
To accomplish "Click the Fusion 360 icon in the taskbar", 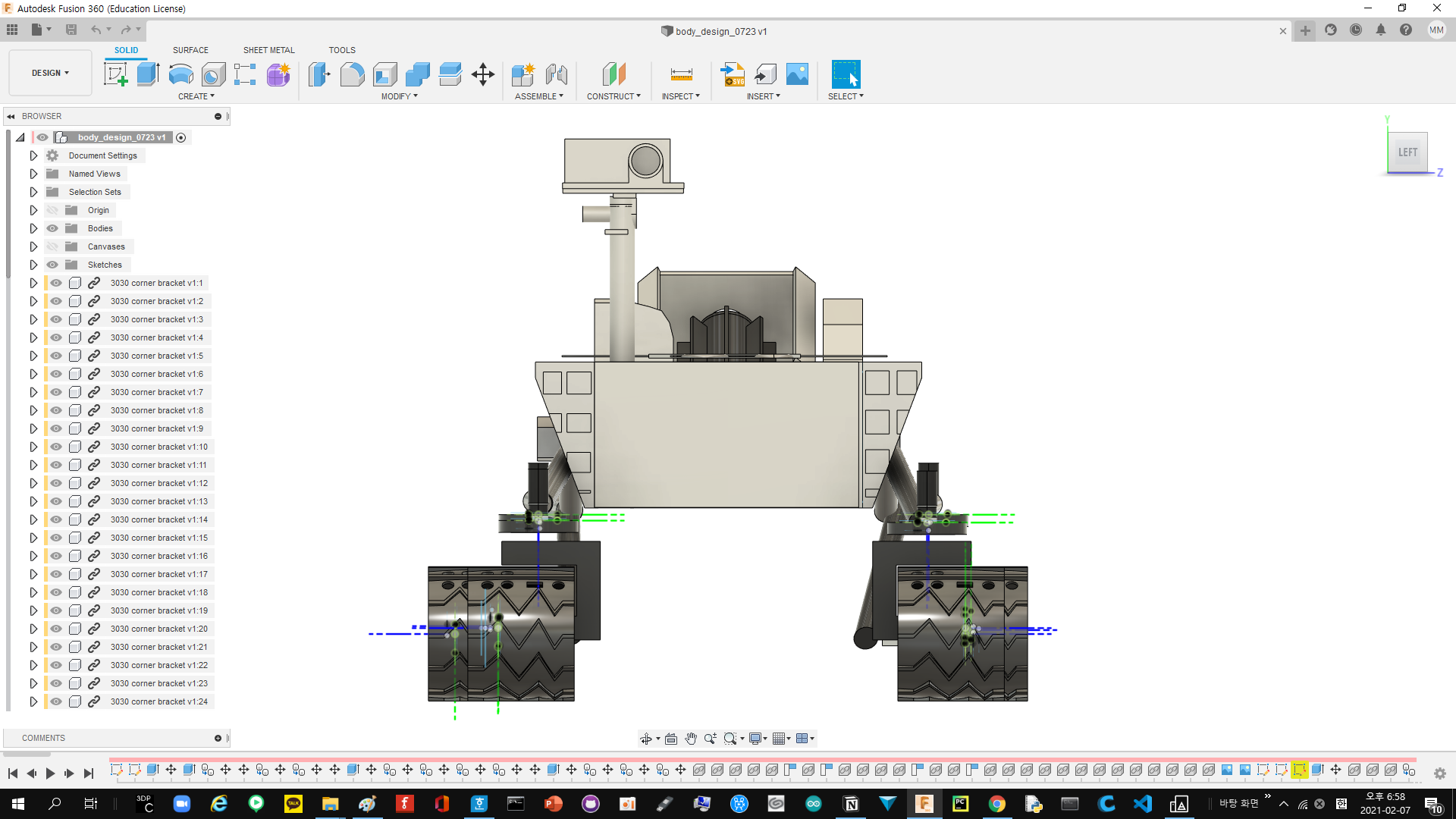I will [924, 803].
